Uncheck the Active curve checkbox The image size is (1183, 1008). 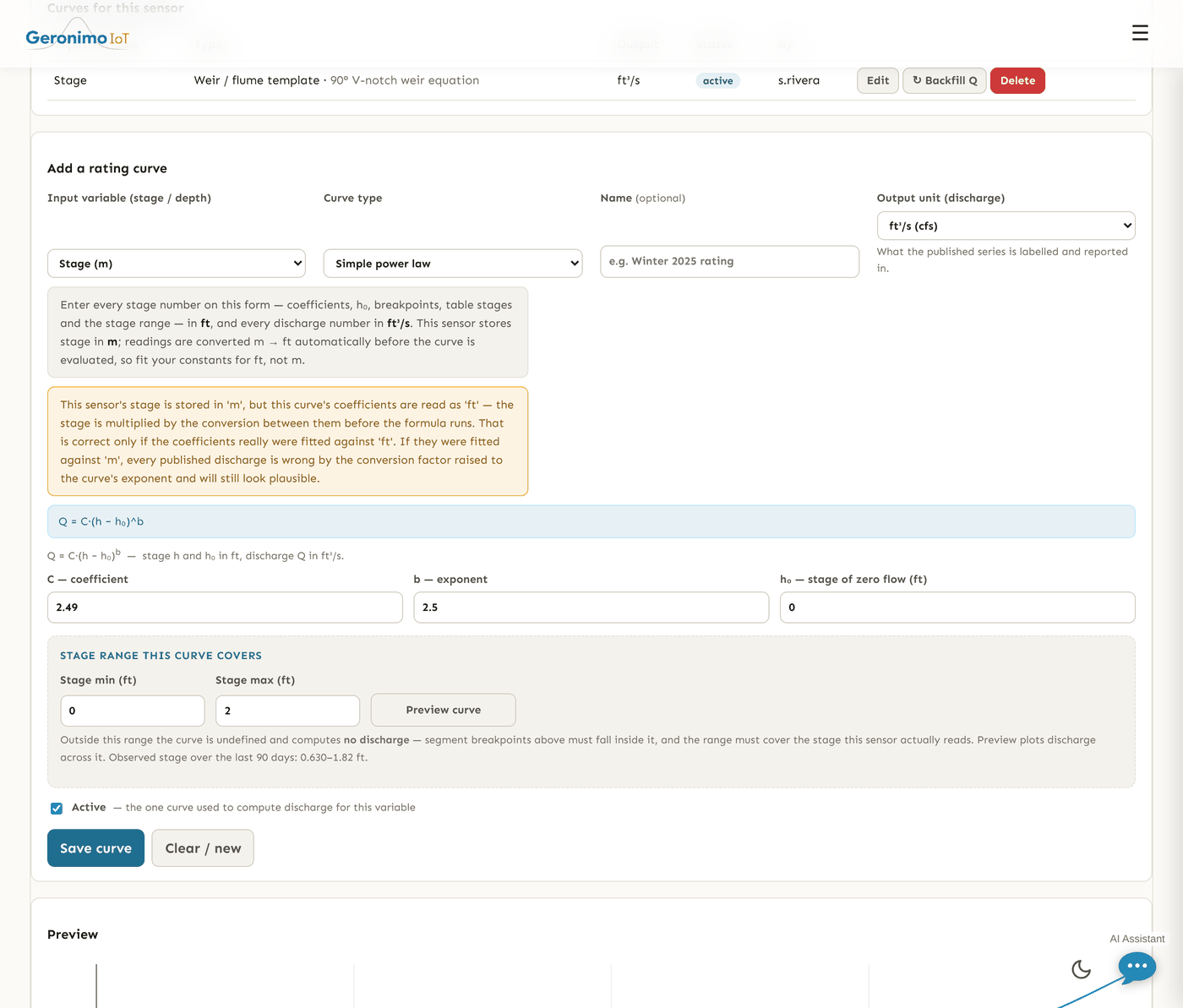tap(57, 809)
